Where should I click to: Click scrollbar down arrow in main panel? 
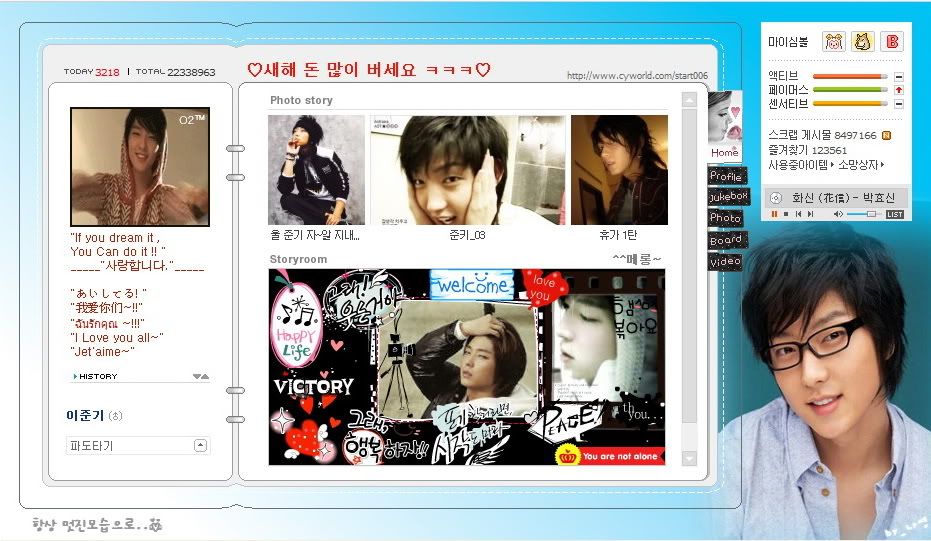pyautogui.click(x=689, y=458)
